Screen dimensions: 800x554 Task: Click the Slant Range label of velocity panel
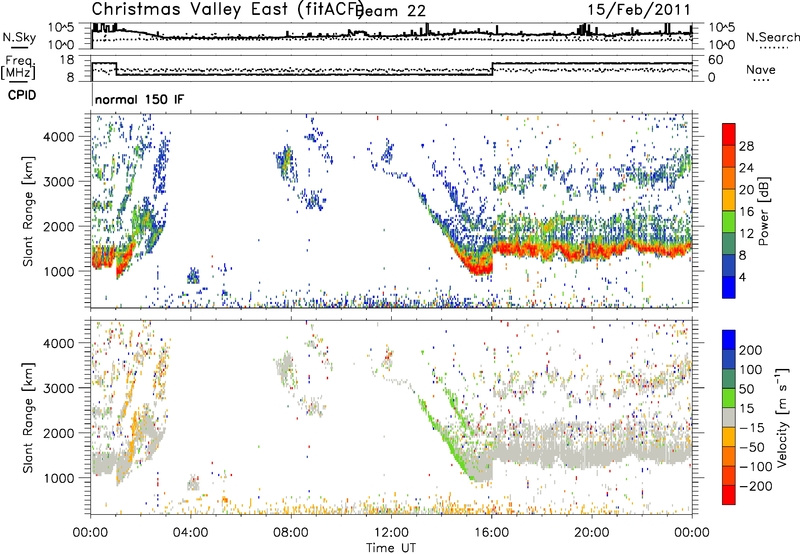[x=28, y=417]
